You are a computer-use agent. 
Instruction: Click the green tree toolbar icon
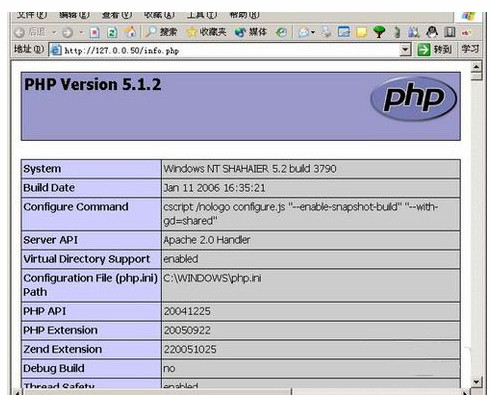(x=379, y=32)
